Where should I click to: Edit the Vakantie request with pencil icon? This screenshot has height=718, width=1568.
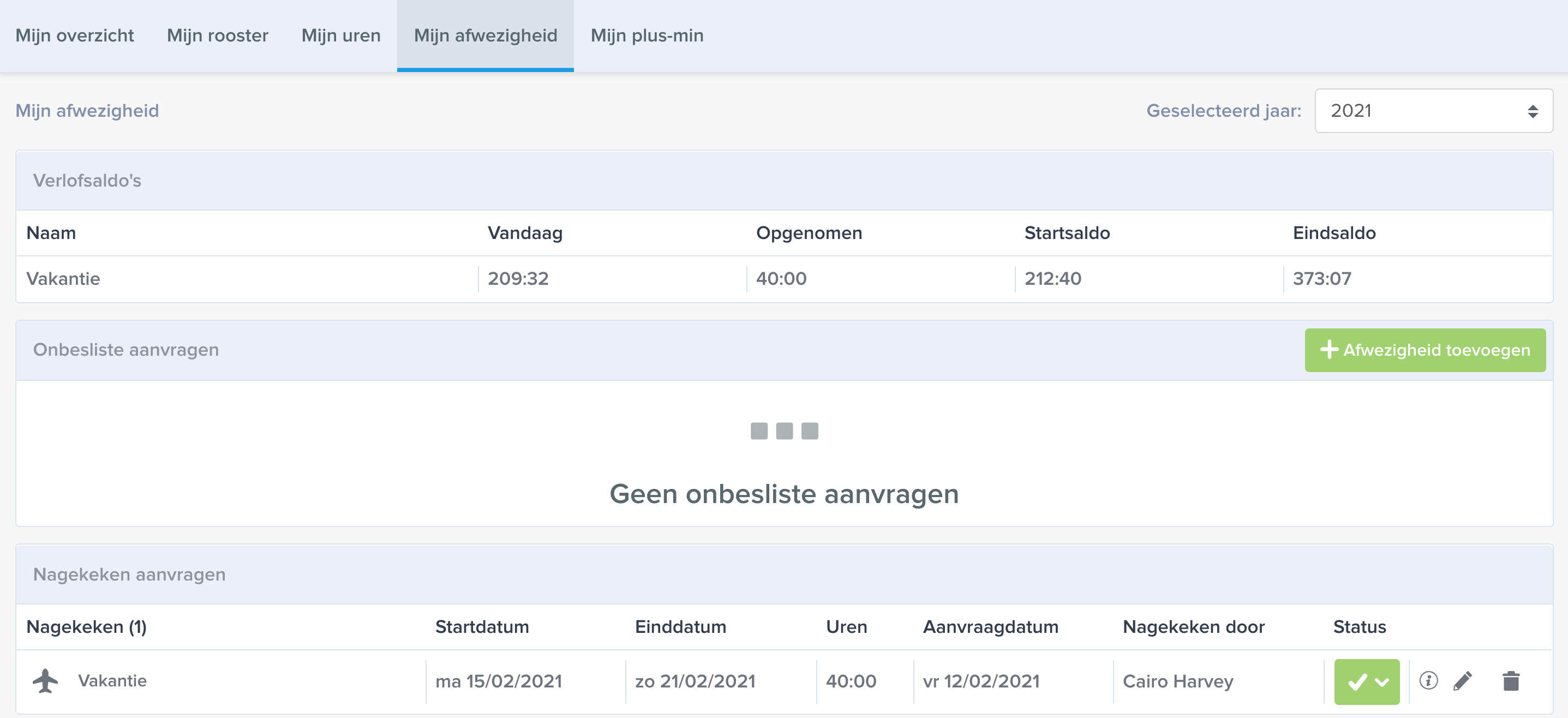[1463, 681]
